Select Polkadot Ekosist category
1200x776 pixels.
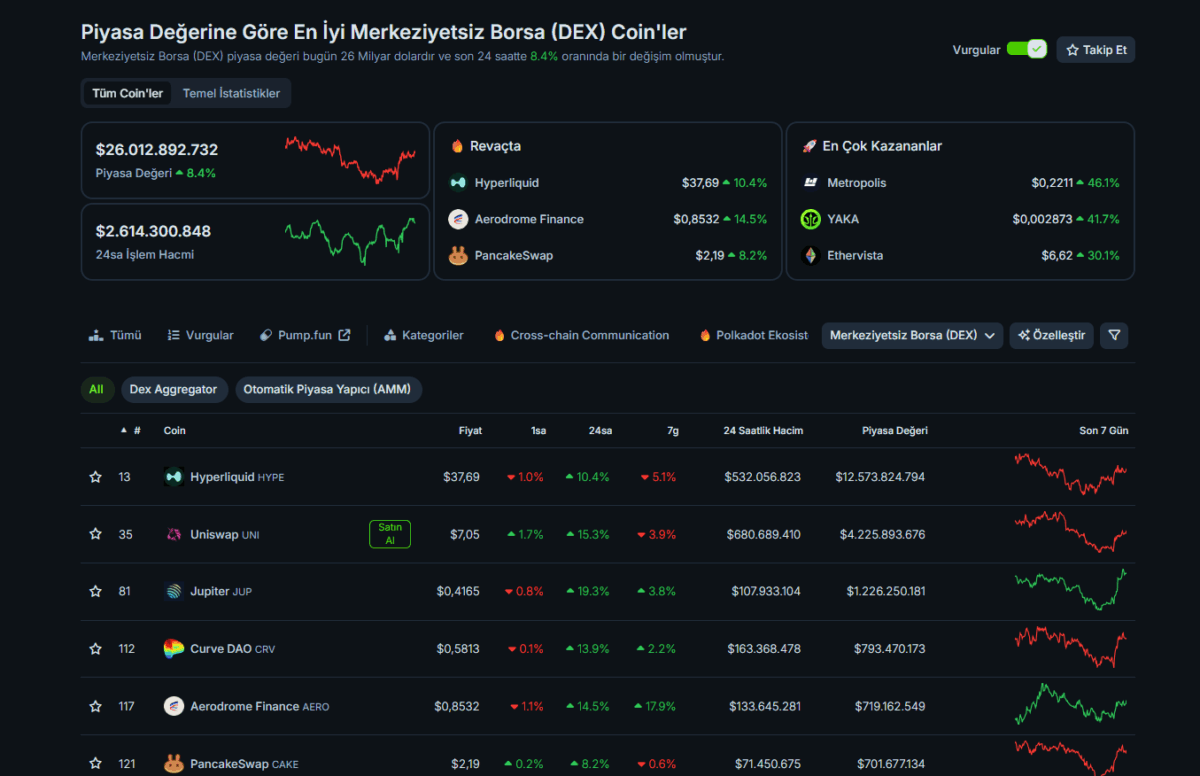(x=754, y=335)
